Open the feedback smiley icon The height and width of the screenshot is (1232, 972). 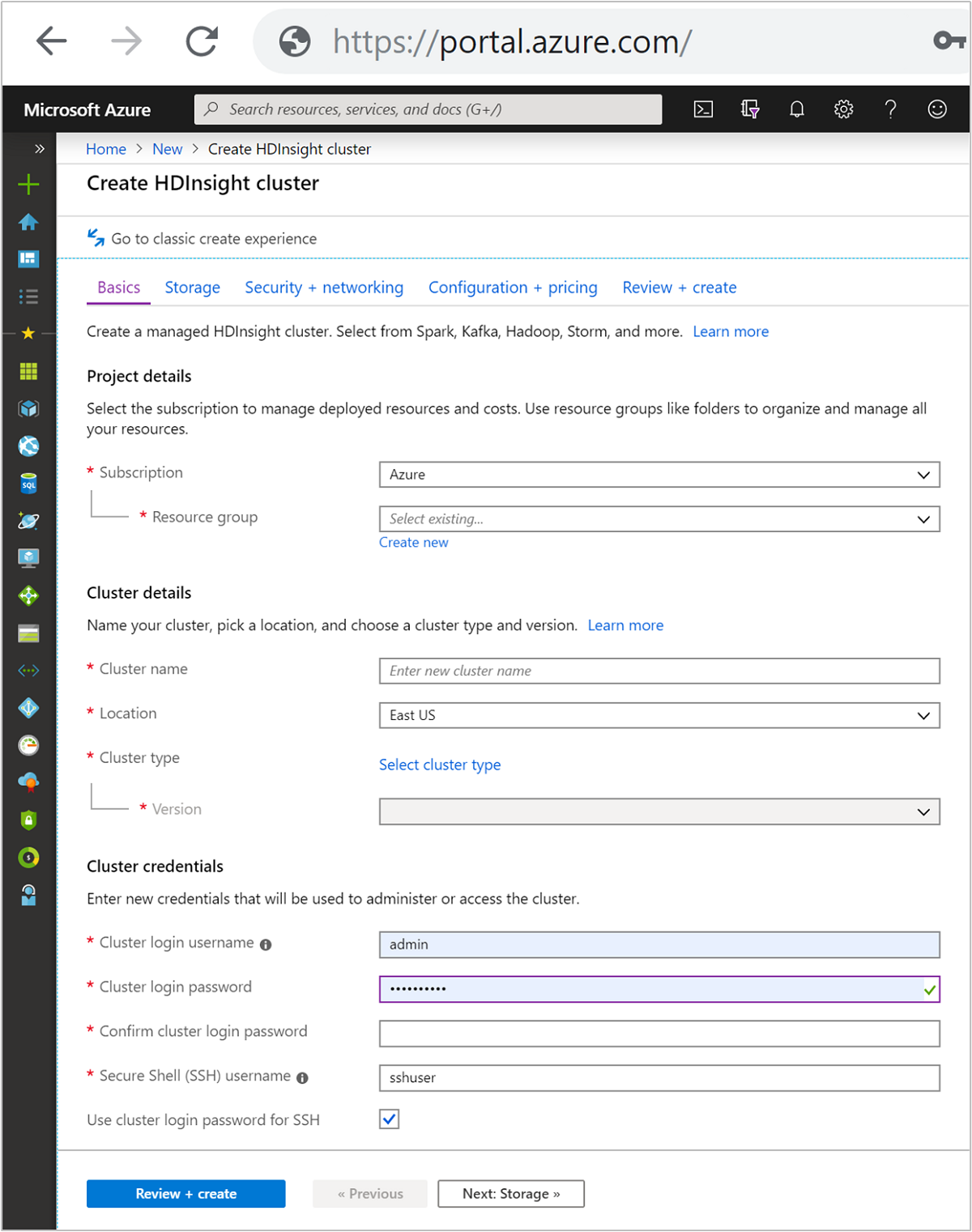pos(937,109)
